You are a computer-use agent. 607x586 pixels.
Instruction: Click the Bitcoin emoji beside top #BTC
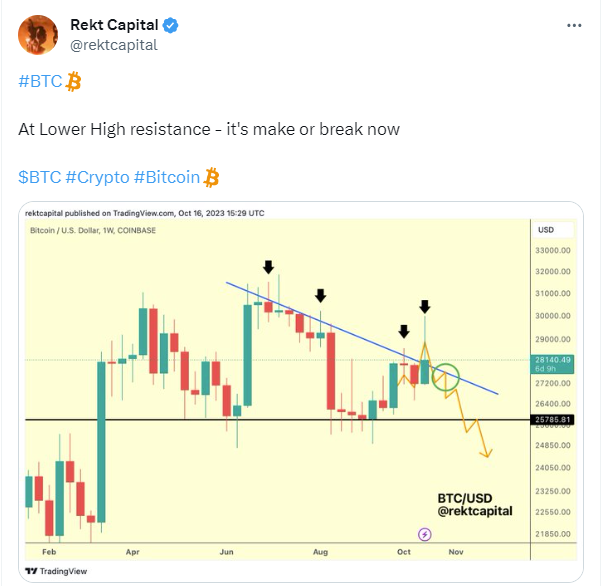[x=73, y=83]
